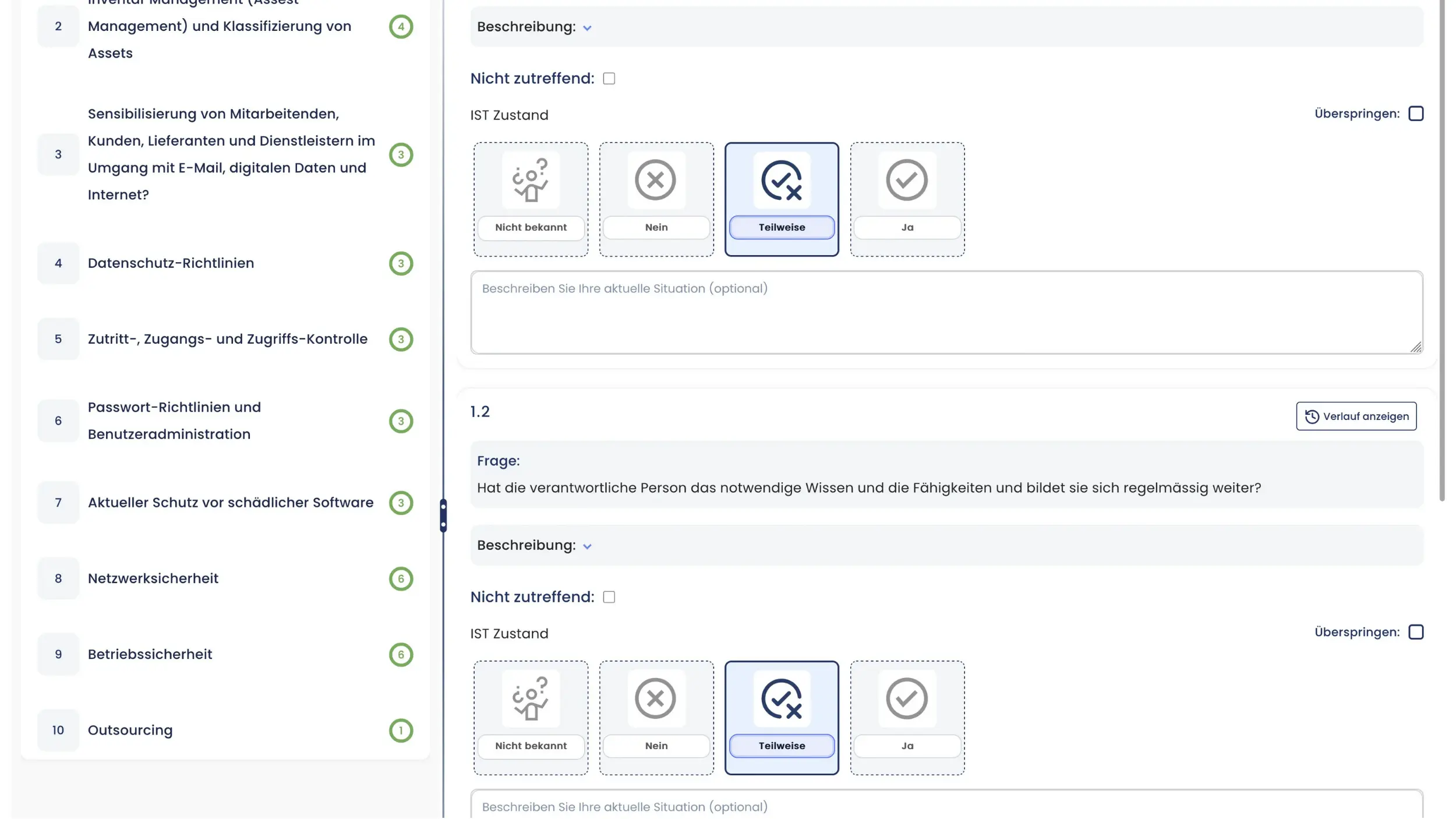
Task: Click the upper 'Beschreiben Sie Ihre aktuelle Situation' text field
Action: tap(946, 312)
